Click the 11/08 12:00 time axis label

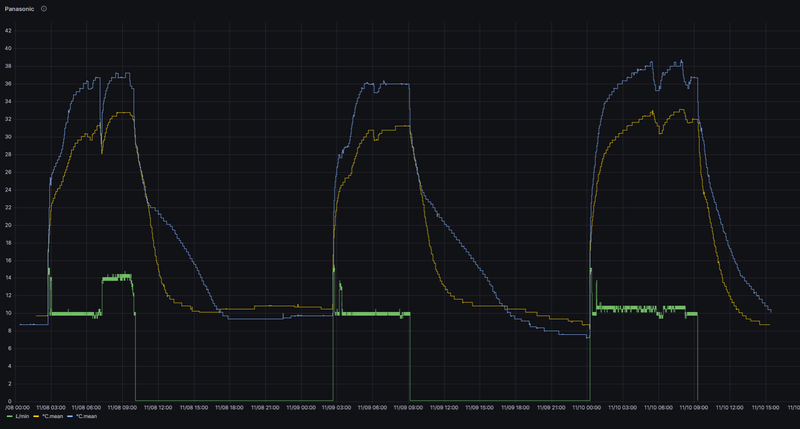click(x=158, y=408)
